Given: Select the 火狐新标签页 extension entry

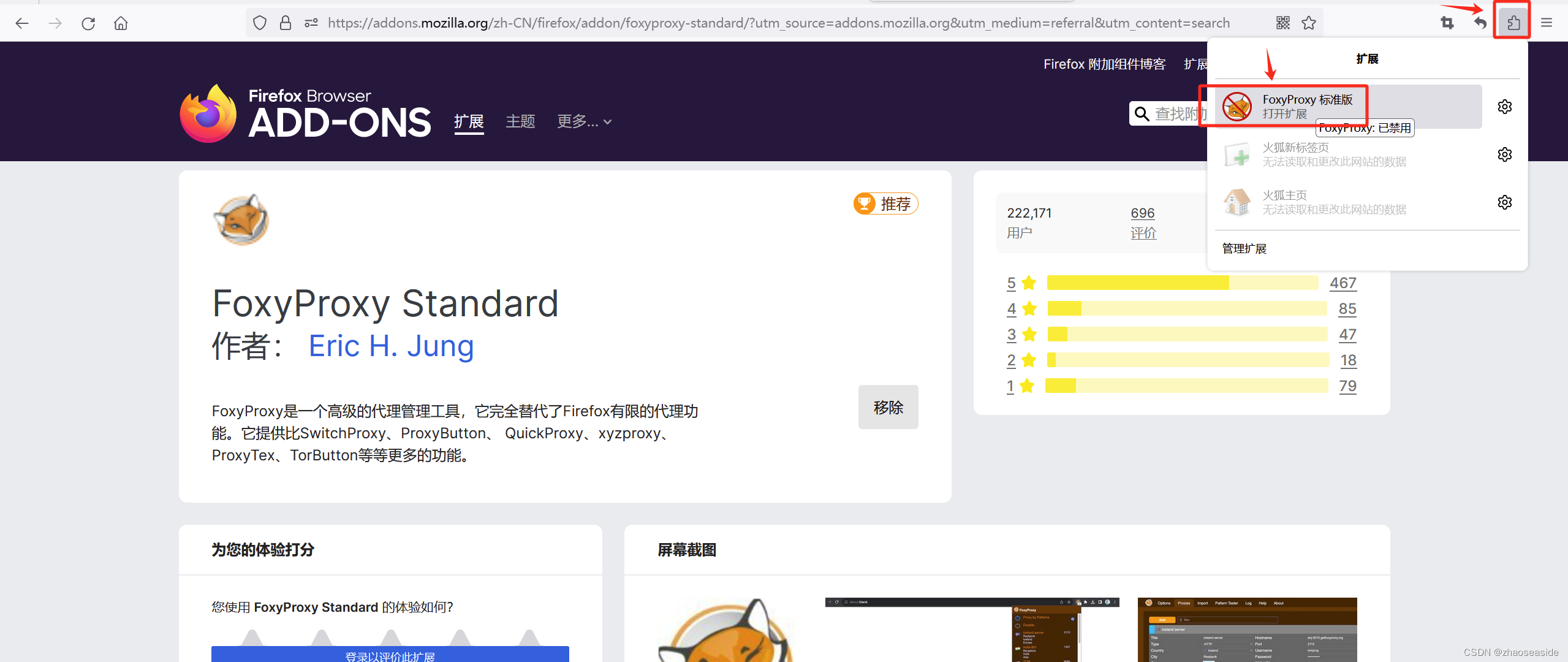Looking at the screenshot, I should coord(1347,154).
